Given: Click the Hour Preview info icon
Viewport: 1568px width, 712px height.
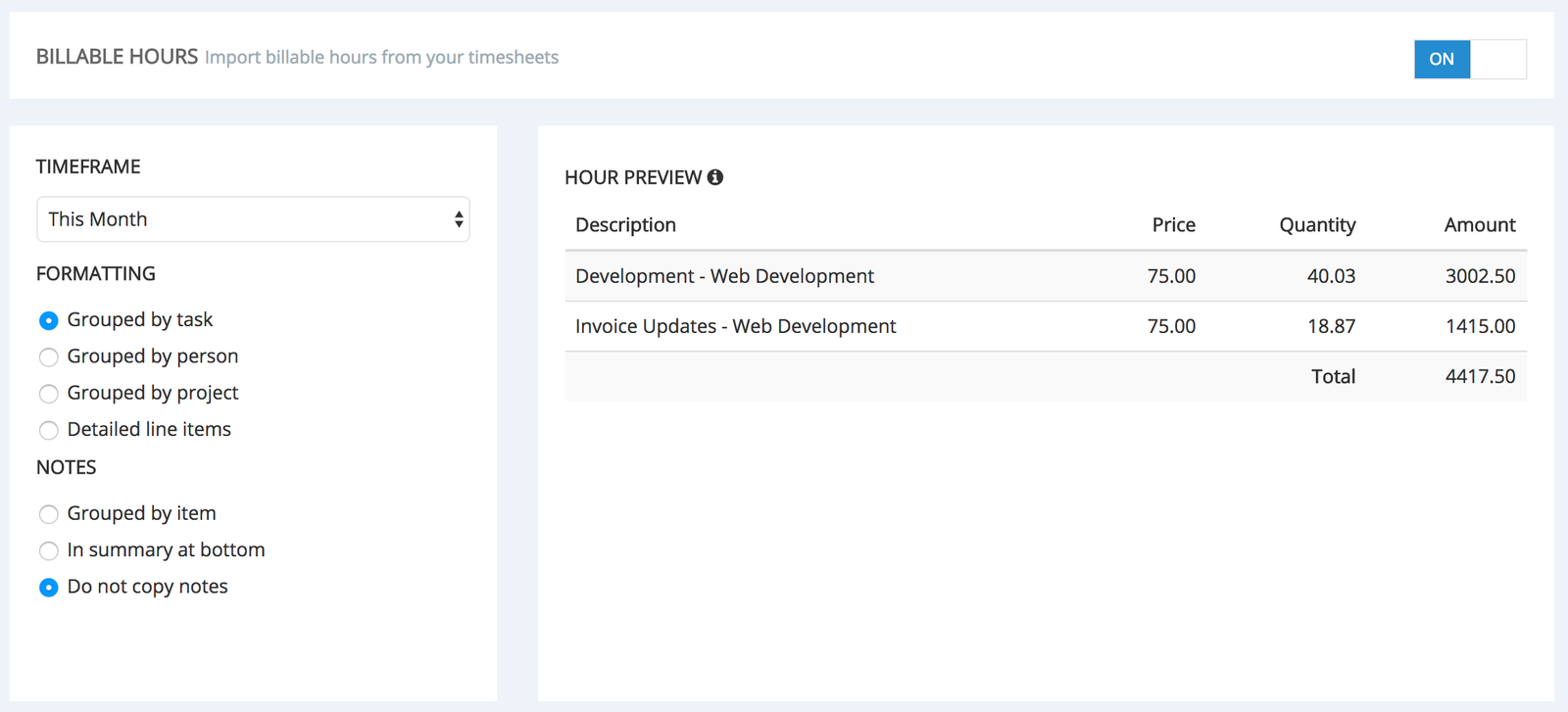Looking at the screenshot, I should click(x=715, y=177).
